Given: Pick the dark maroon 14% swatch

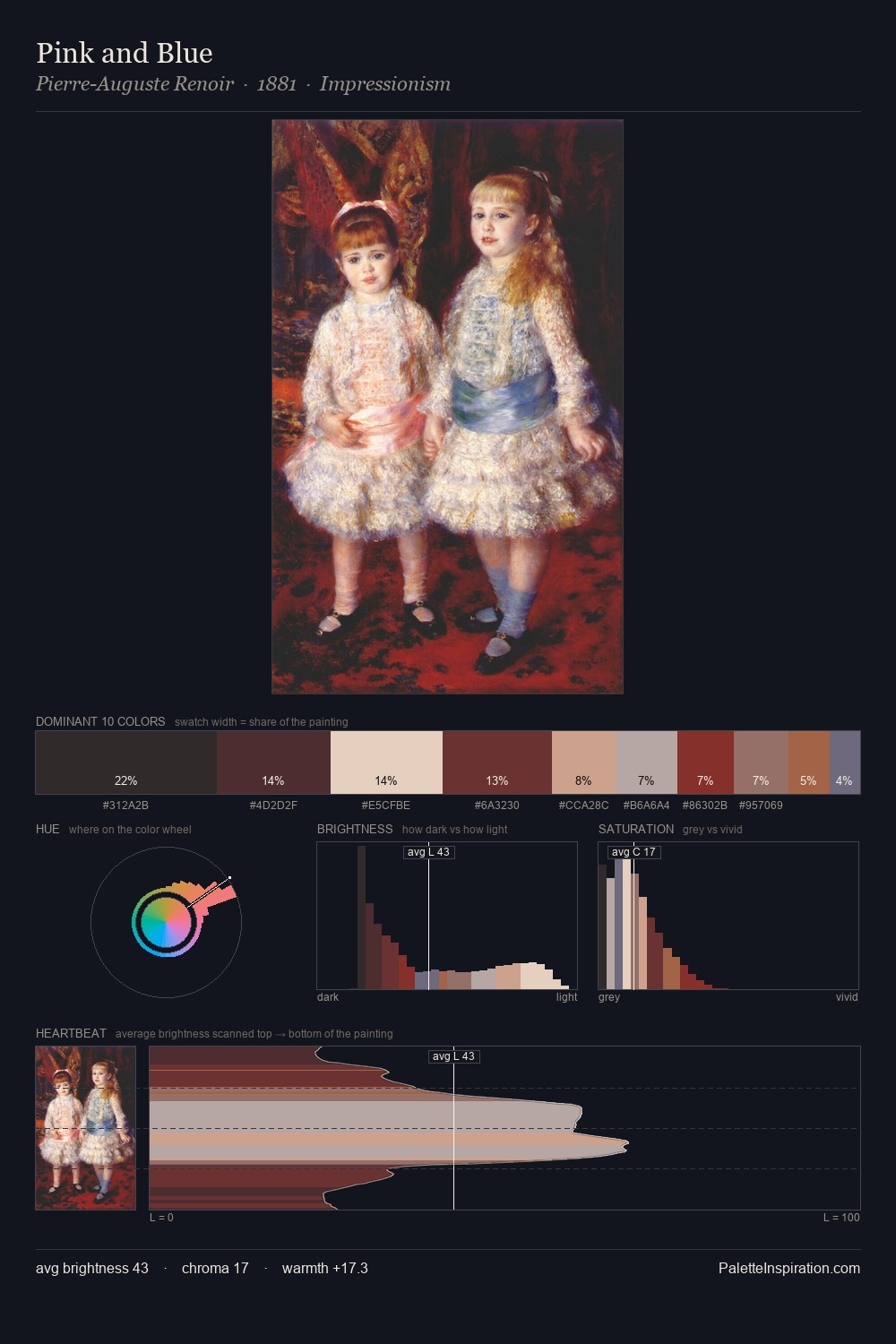Looking at the screenshot, I should (x=273, y=762).
